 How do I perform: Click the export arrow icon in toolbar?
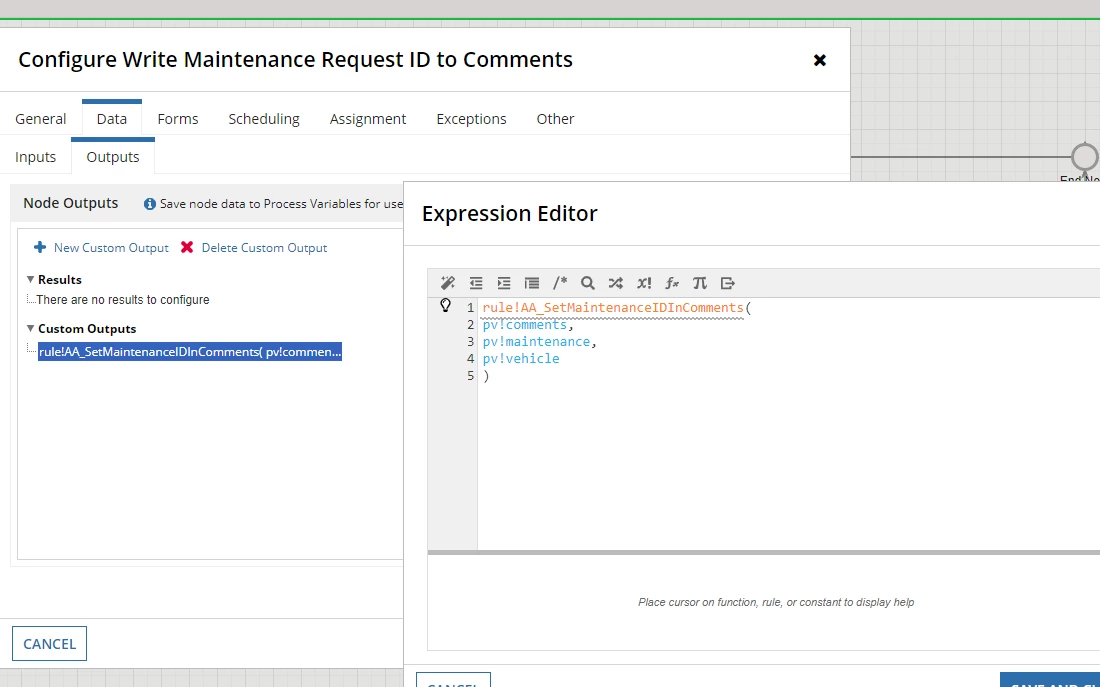727,283
